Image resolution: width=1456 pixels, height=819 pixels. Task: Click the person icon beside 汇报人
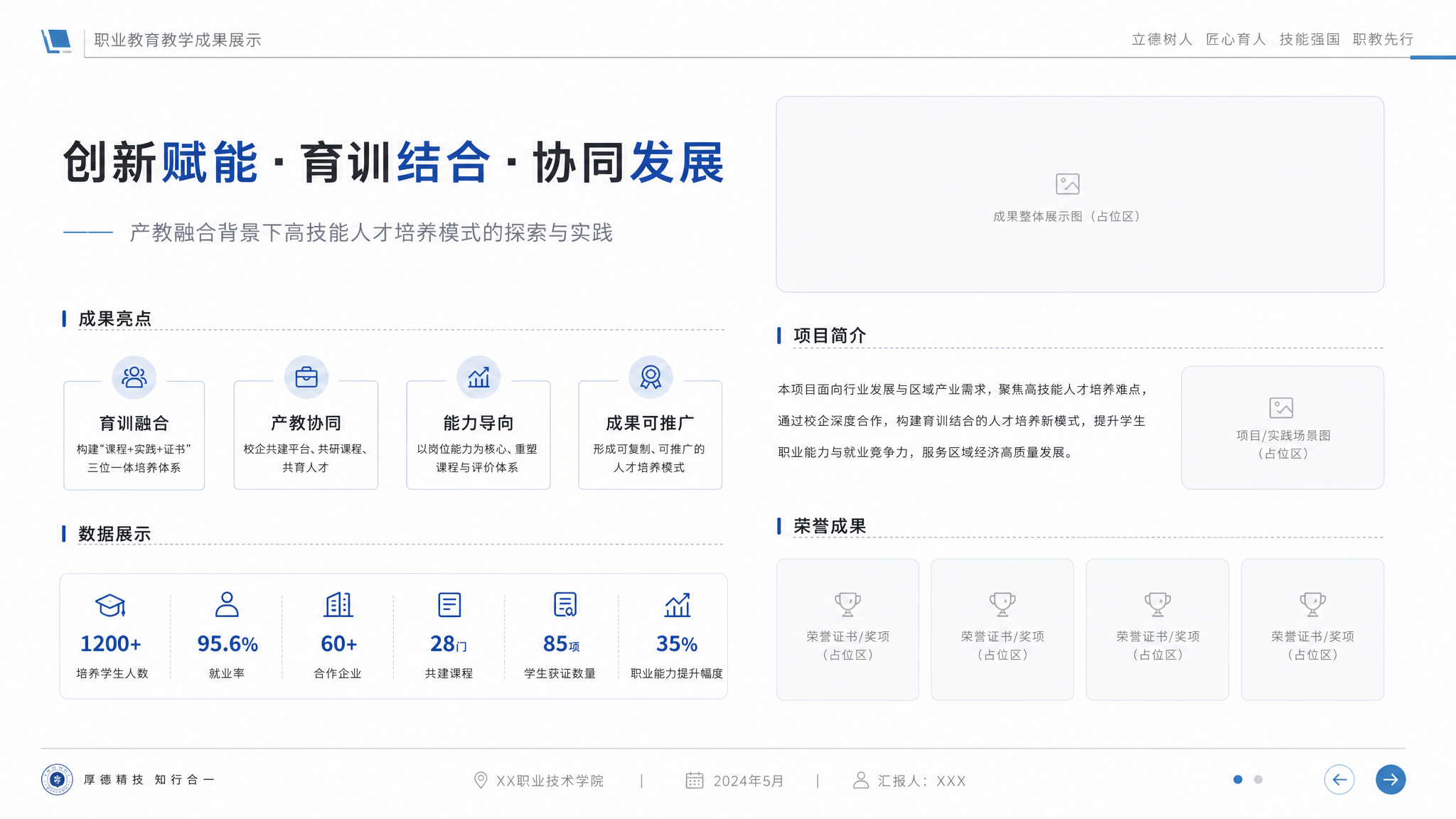tap(861, 780)
